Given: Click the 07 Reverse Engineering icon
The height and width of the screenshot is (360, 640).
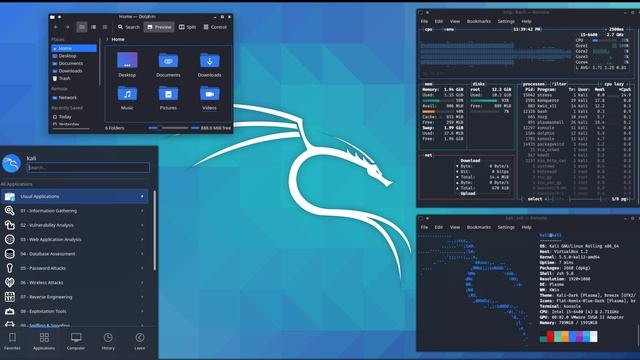Looking at the screenshot, I should [x=9, y=297].
